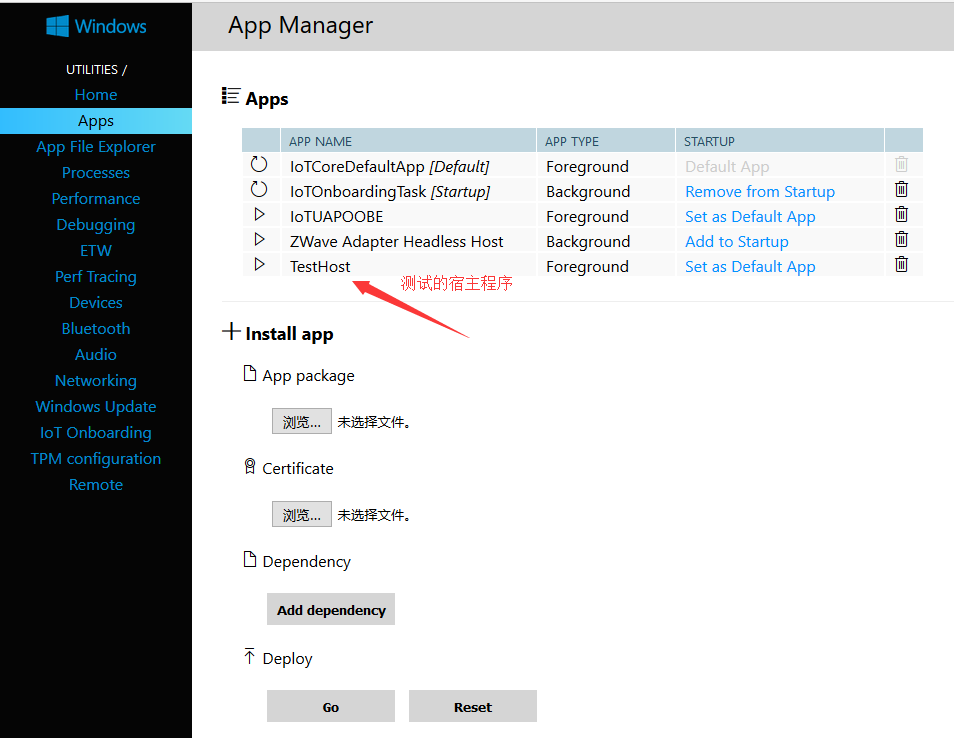The width and height of the screenshot is (954, 738).
Task: Set IoTUAPOOBE as Default App
Action: pos(750,217)
